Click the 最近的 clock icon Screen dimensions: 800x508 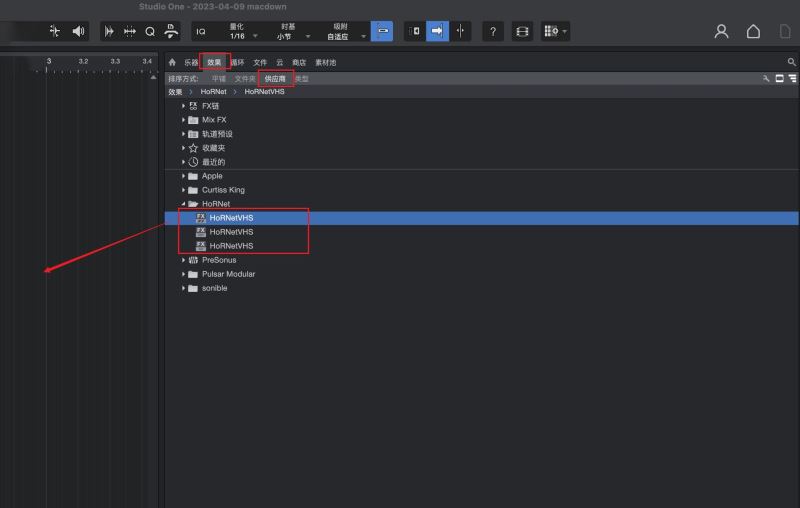193,162
